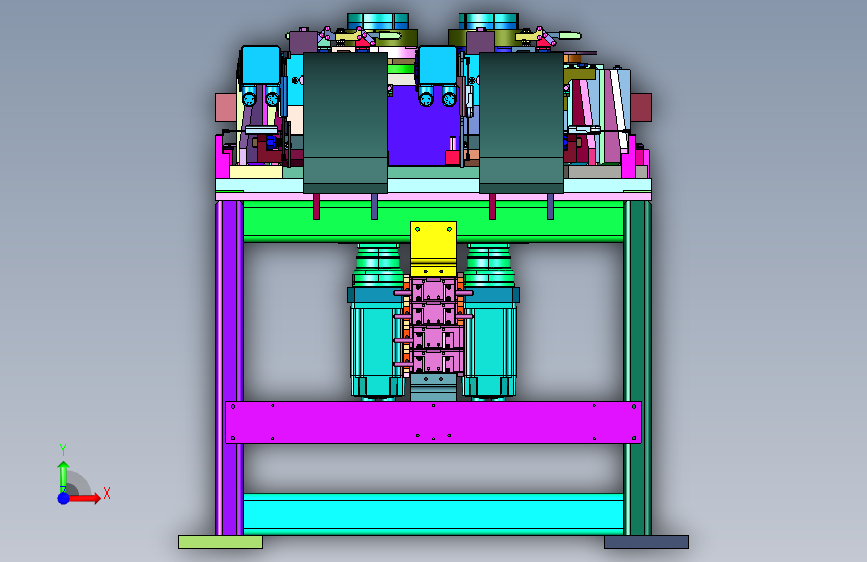
Task: Select the purple left frame leg
Action: [x=229, y=367]
